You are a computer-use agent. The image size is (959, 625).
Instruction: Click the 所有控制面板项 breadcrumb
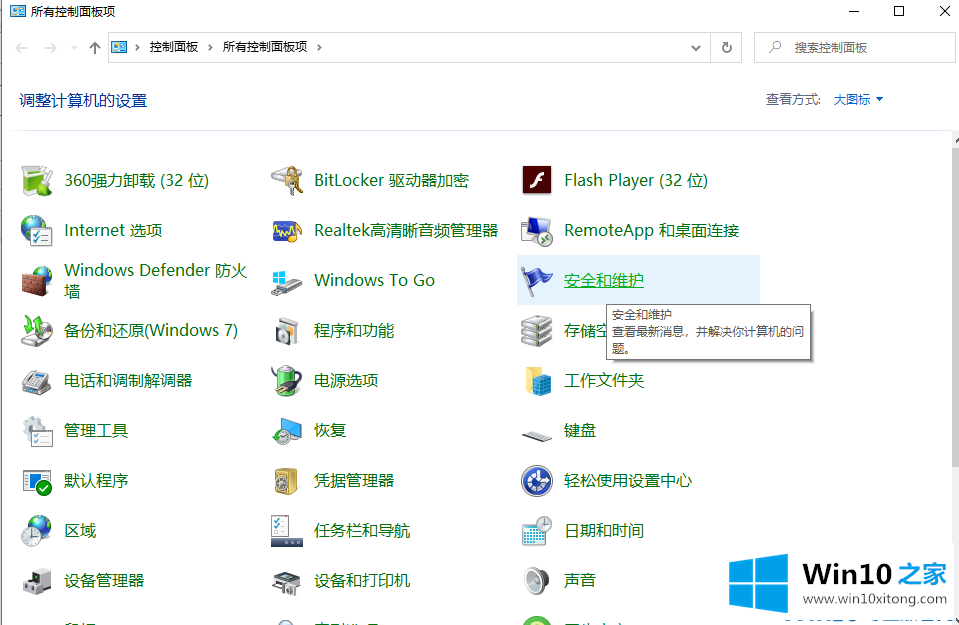[x=265, y=47]
